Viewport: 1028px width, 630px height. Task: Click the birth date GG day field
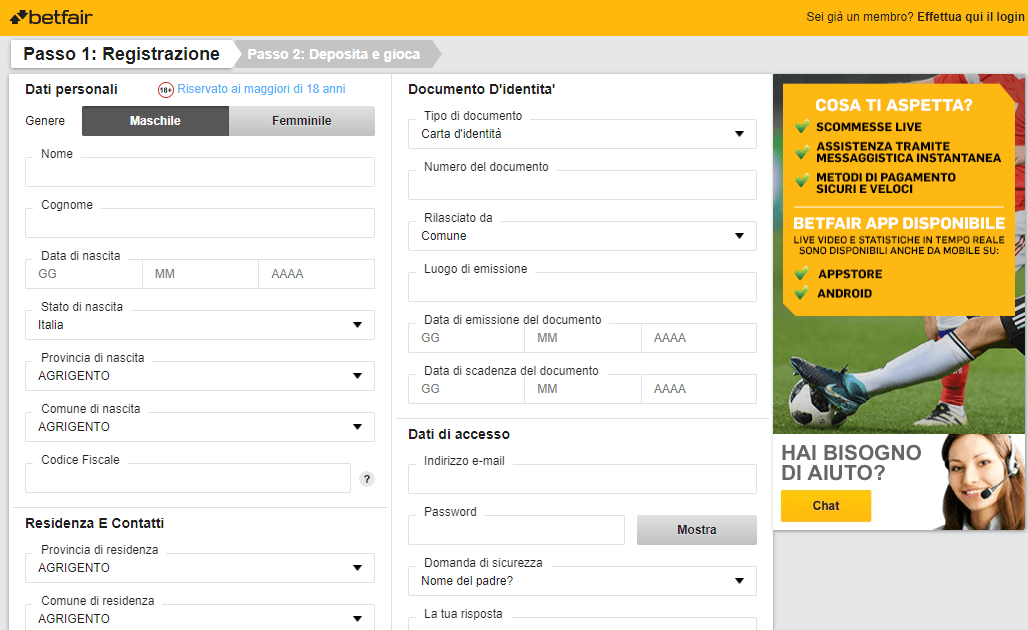point(84,274)
